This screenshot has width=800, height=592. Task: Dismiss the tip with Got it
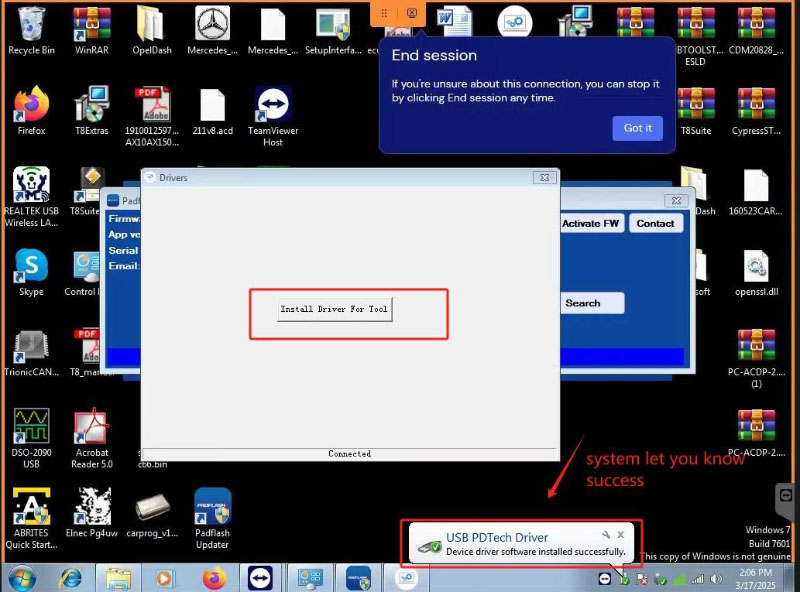637,128
